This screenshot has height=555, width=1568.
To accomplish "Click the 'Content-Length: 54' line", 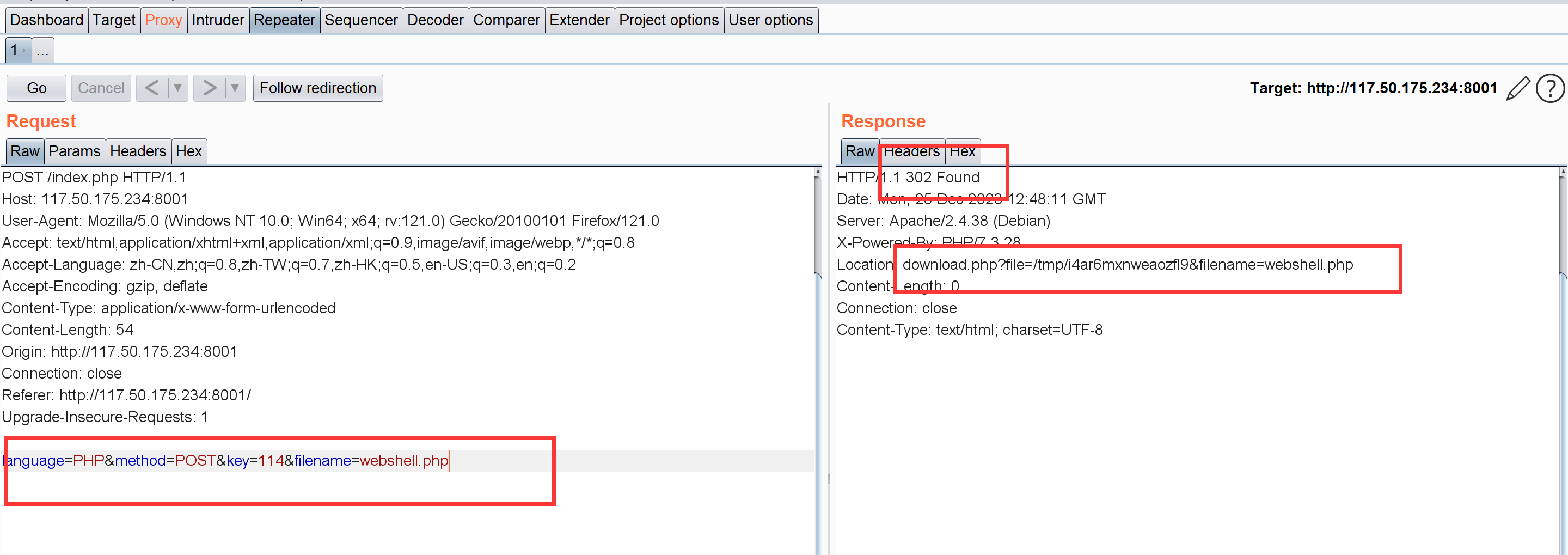I will click(x=68, y=330).
